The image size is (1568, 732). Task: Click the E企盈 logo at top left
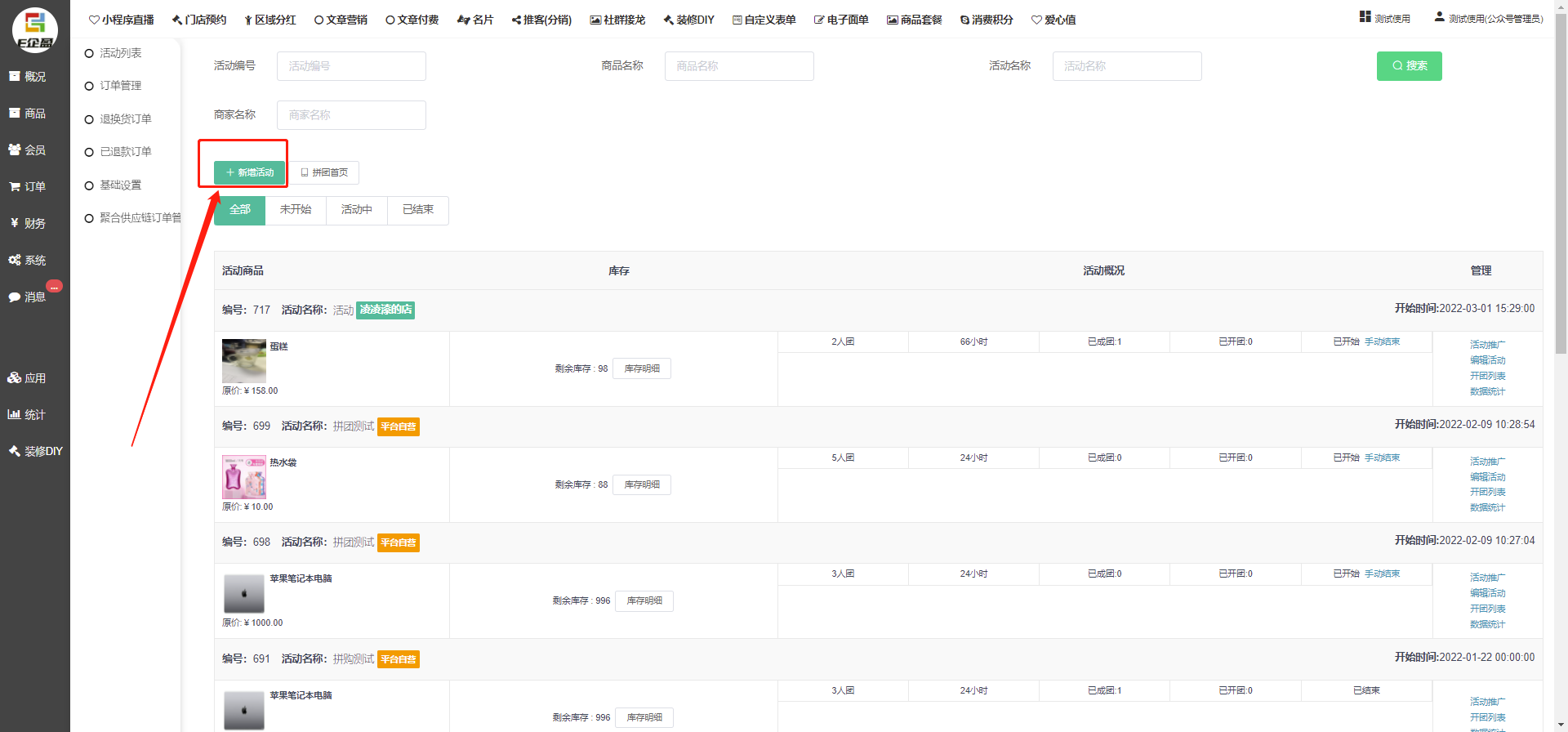(x=34, y=29)
